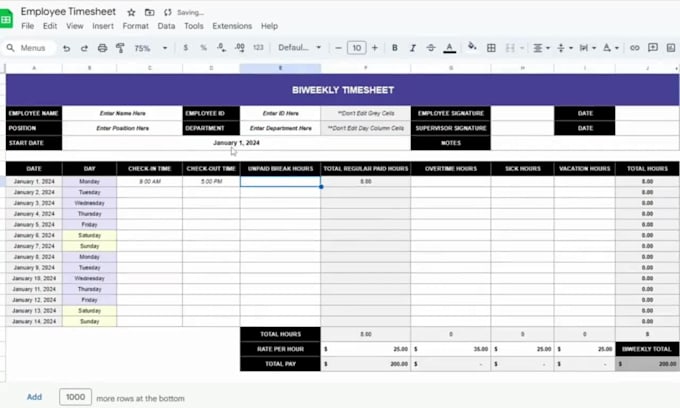
Task: Decrease font size with minus button
Action: pyautogui.click(x=339, y=48)
